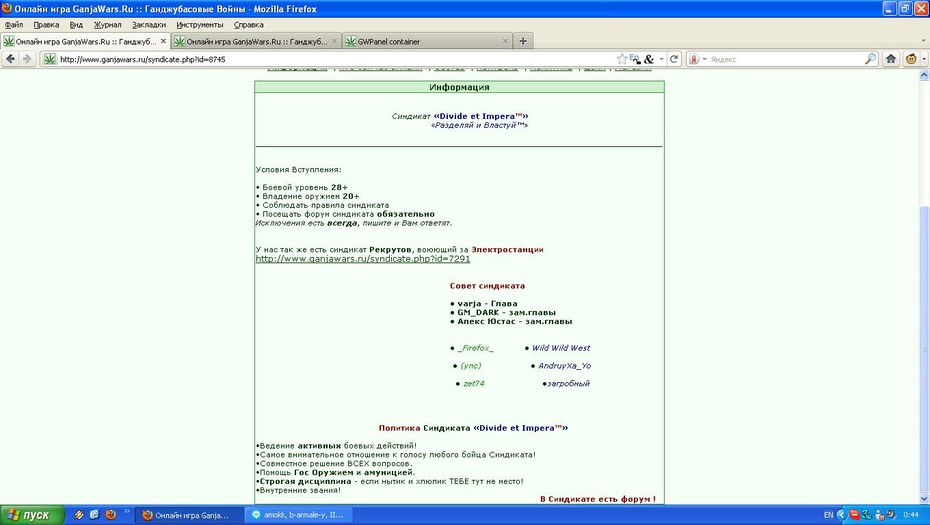930x525 pixels.
Task: Click the ampersand icon in address bar
Action: tap(649, 59)
